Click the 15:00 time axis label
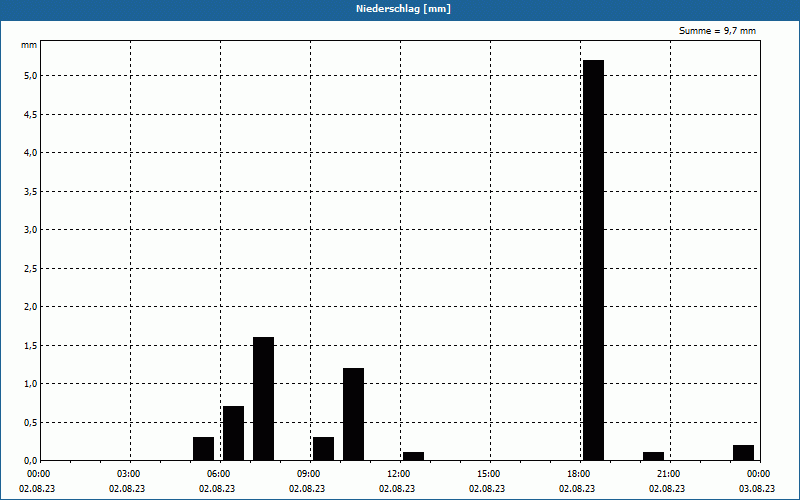Image resolution: width=800 pixels, height=500 pixels. 489,474
